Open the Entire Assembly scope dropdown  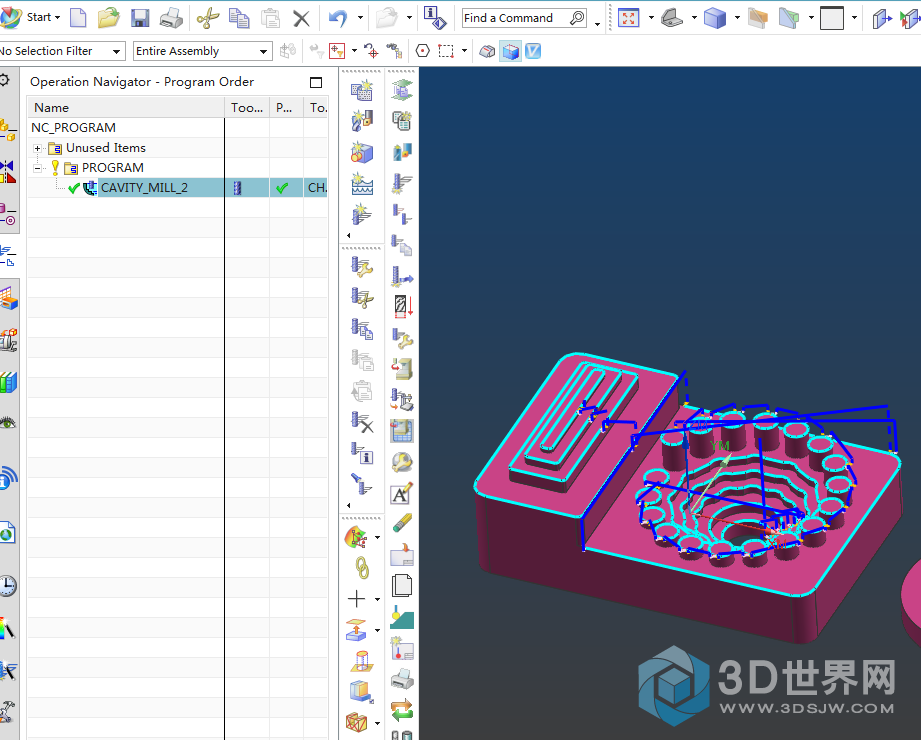click(x=263, y=51)
